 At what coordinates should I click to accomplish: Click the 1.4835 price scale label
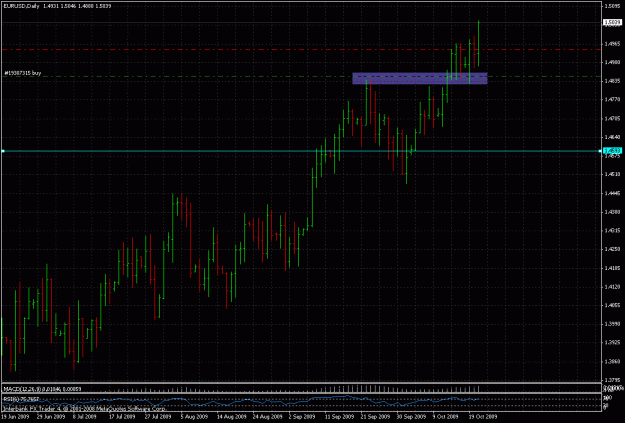click(612, 81)
